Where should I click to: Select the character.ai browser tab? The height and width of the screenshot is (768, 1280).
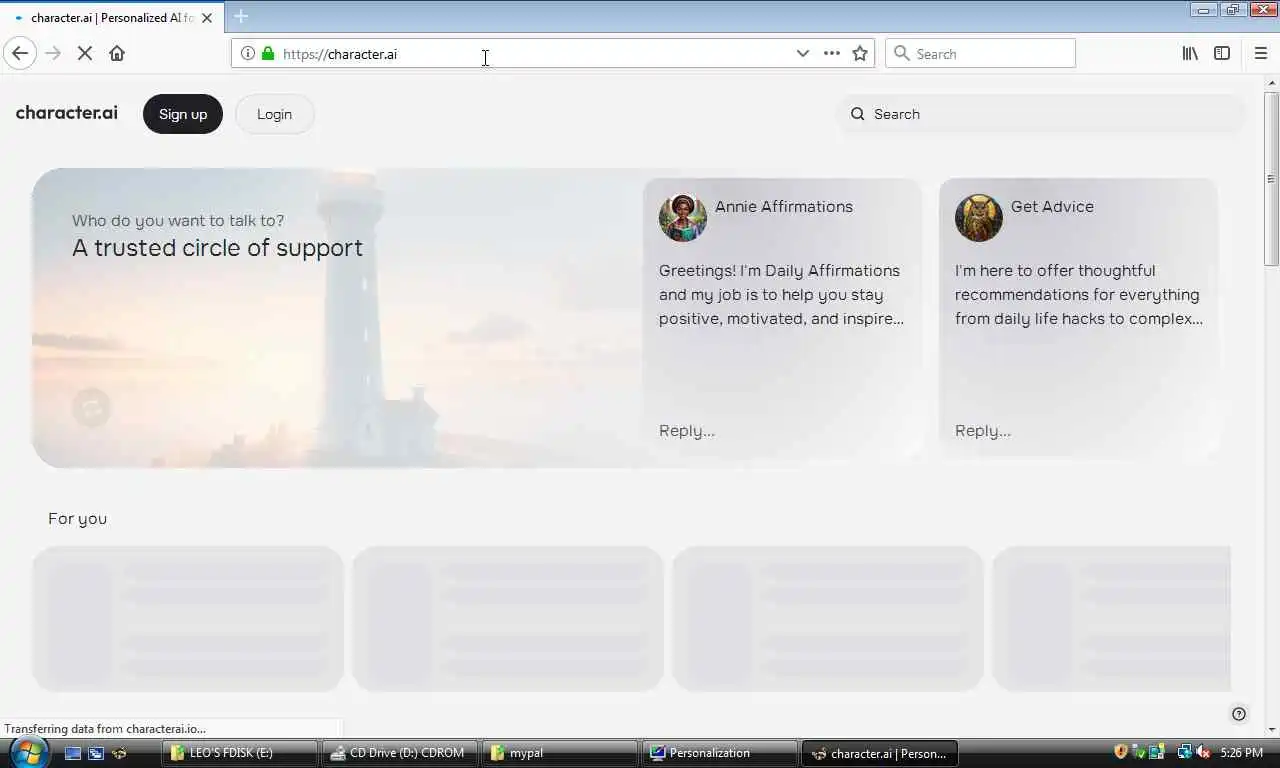pos(111,18)
